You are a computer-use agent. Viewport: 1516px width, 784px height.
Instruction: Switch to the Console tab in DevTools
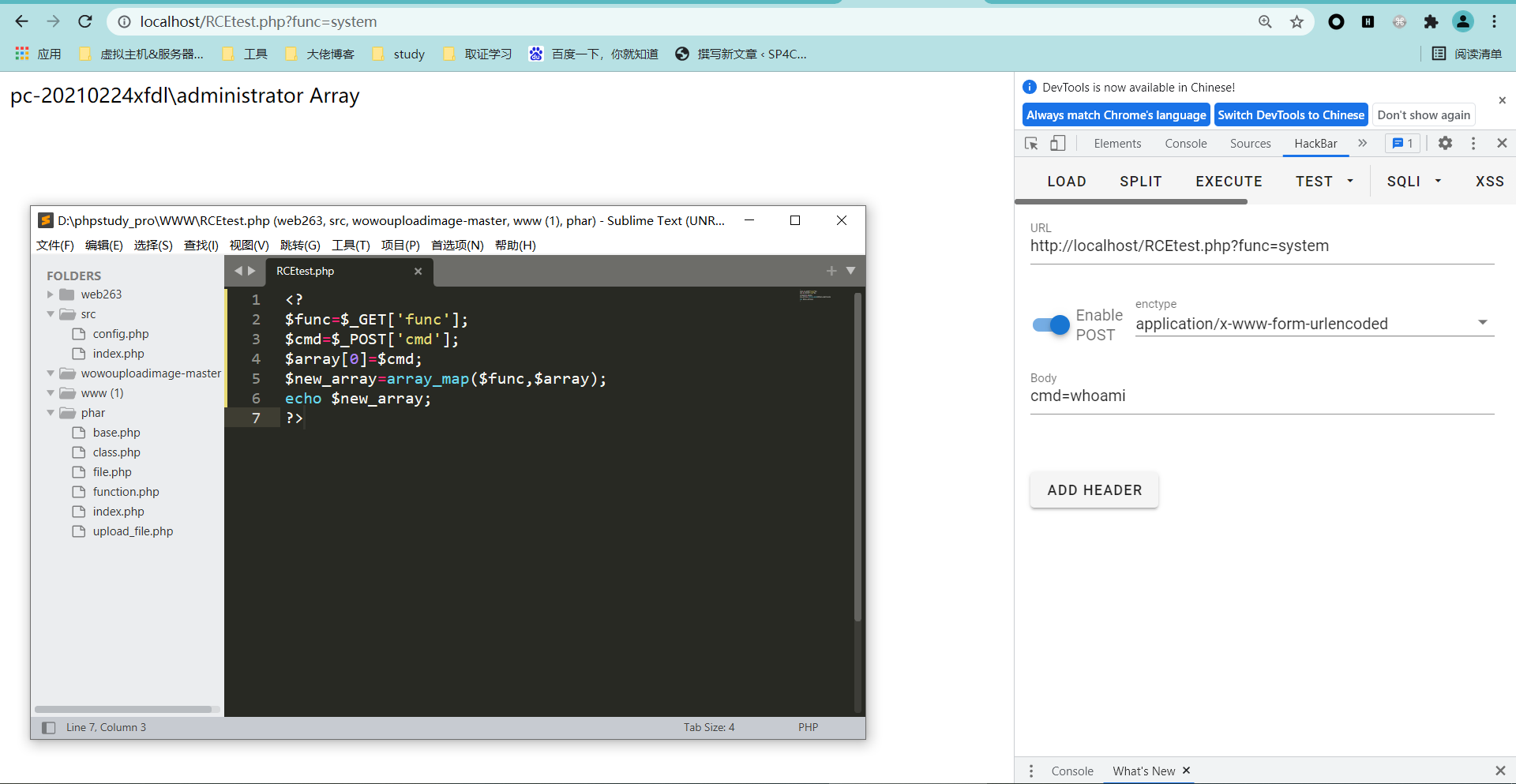[1186, 144]
